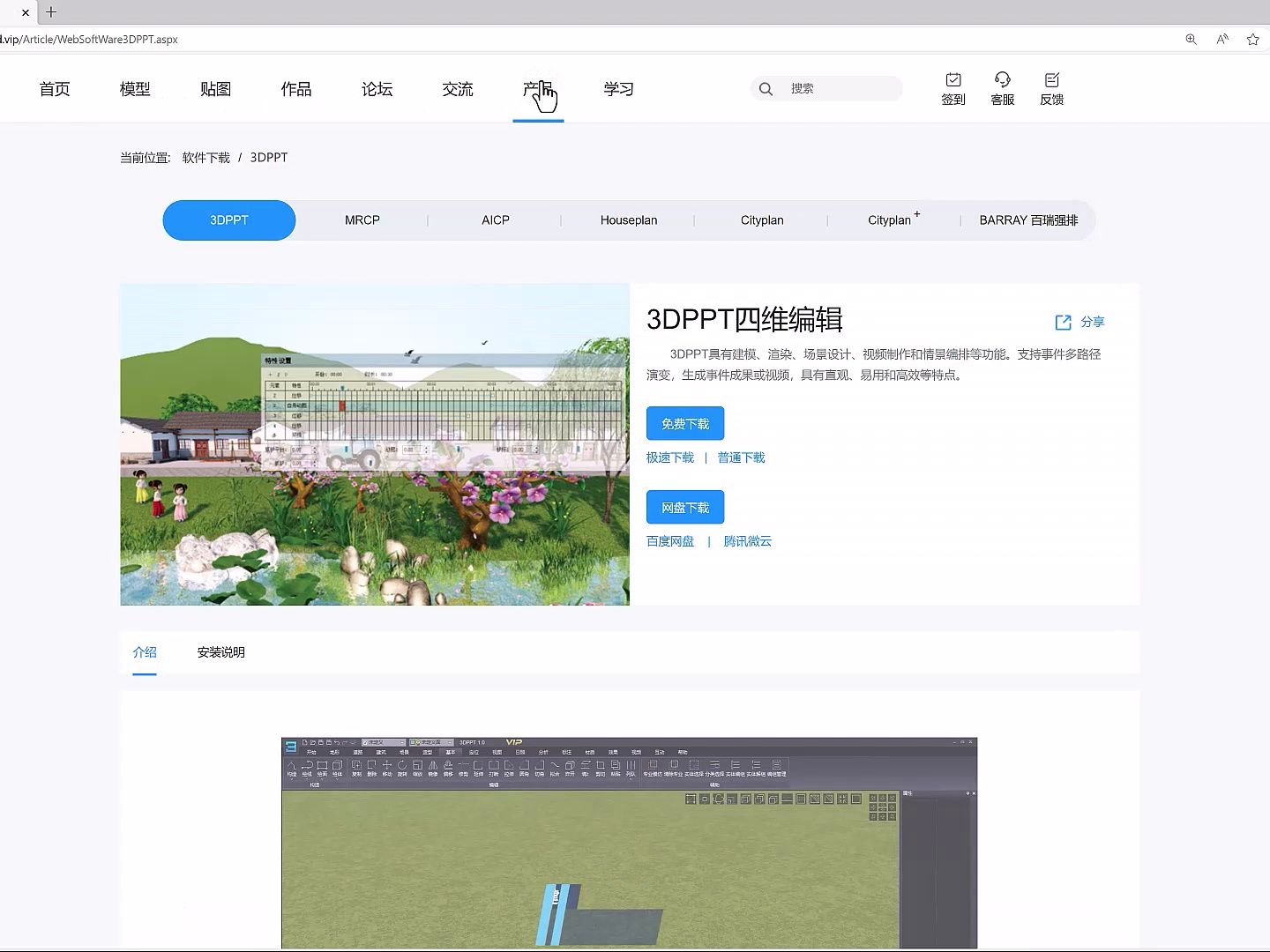The height and width of the screenshot is (952, 1270).
Task: Close the current browser tab
Action: click(x=26, y=12)
